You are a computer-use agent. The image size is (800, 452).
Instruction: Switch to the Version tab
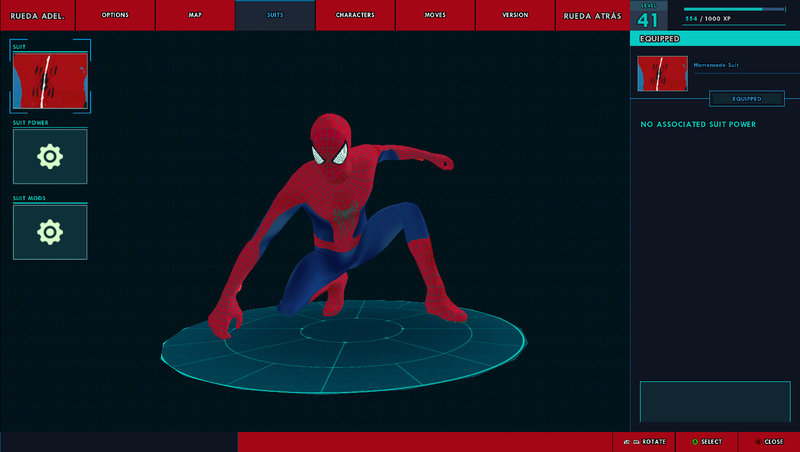tap(515, 15)
